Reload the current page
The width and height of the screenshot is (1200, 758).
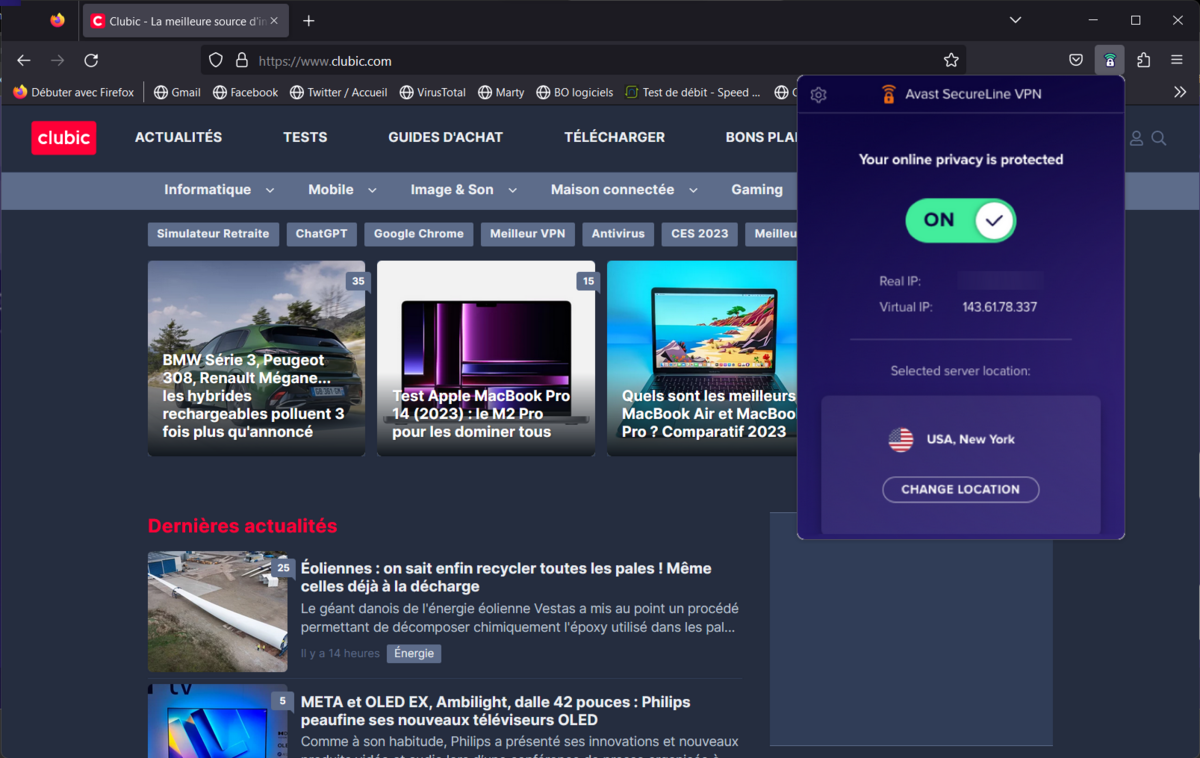click(91, 60)
